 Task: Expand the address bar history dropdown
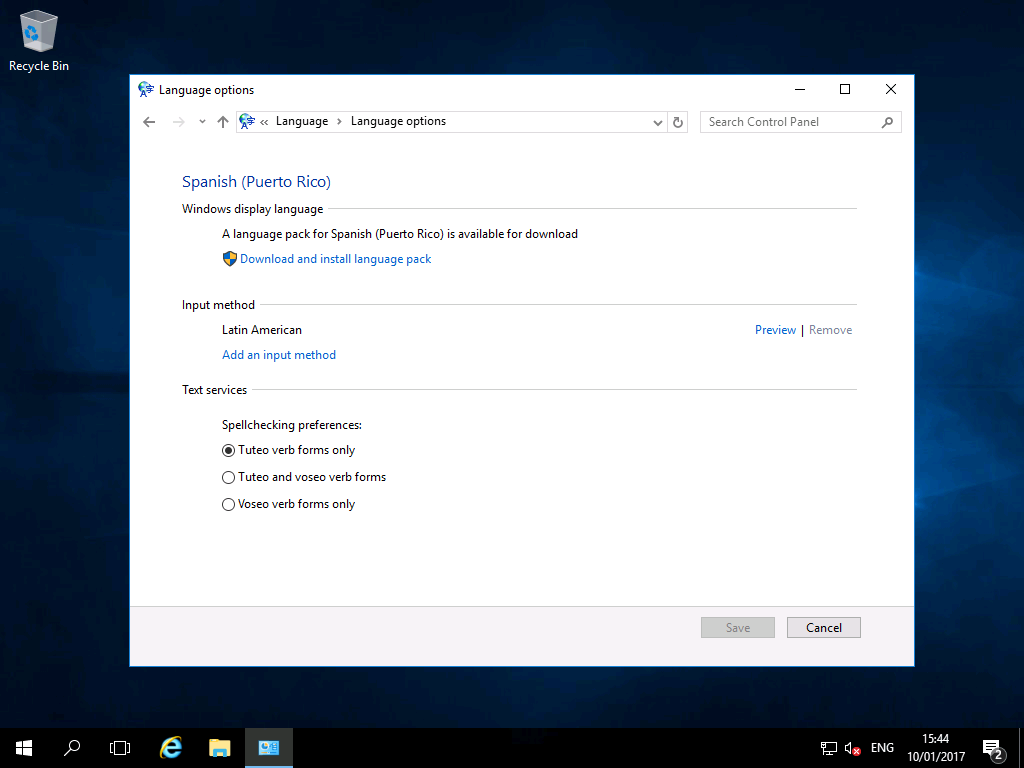click(658, 122)
